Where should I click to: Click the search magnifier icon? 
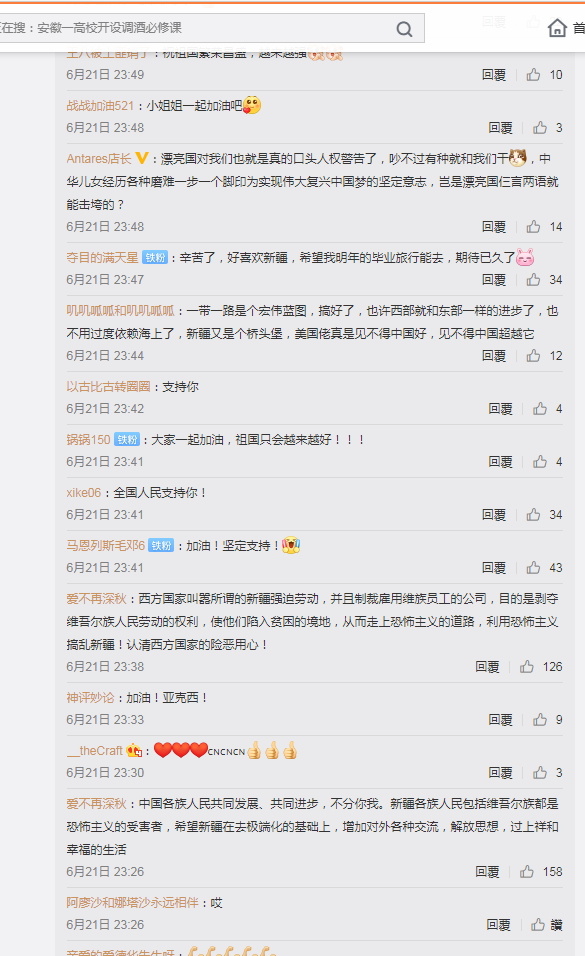[404, 29]
